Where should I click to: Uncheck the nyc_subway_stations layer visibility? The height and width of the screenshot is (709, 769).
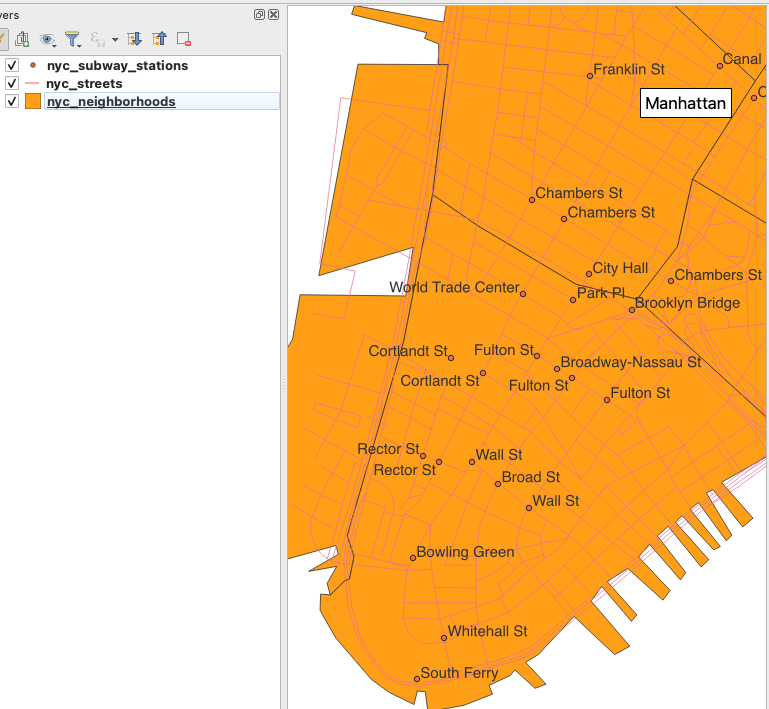pos(12,66)
